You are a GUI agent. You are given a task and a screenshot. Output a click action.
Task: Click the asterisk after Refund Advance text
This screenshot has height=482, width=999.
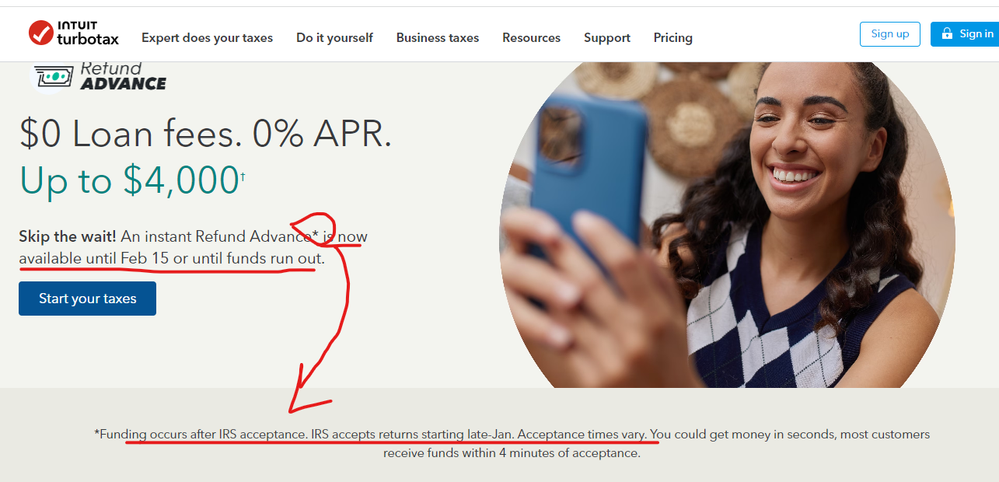tap(315, 236)
